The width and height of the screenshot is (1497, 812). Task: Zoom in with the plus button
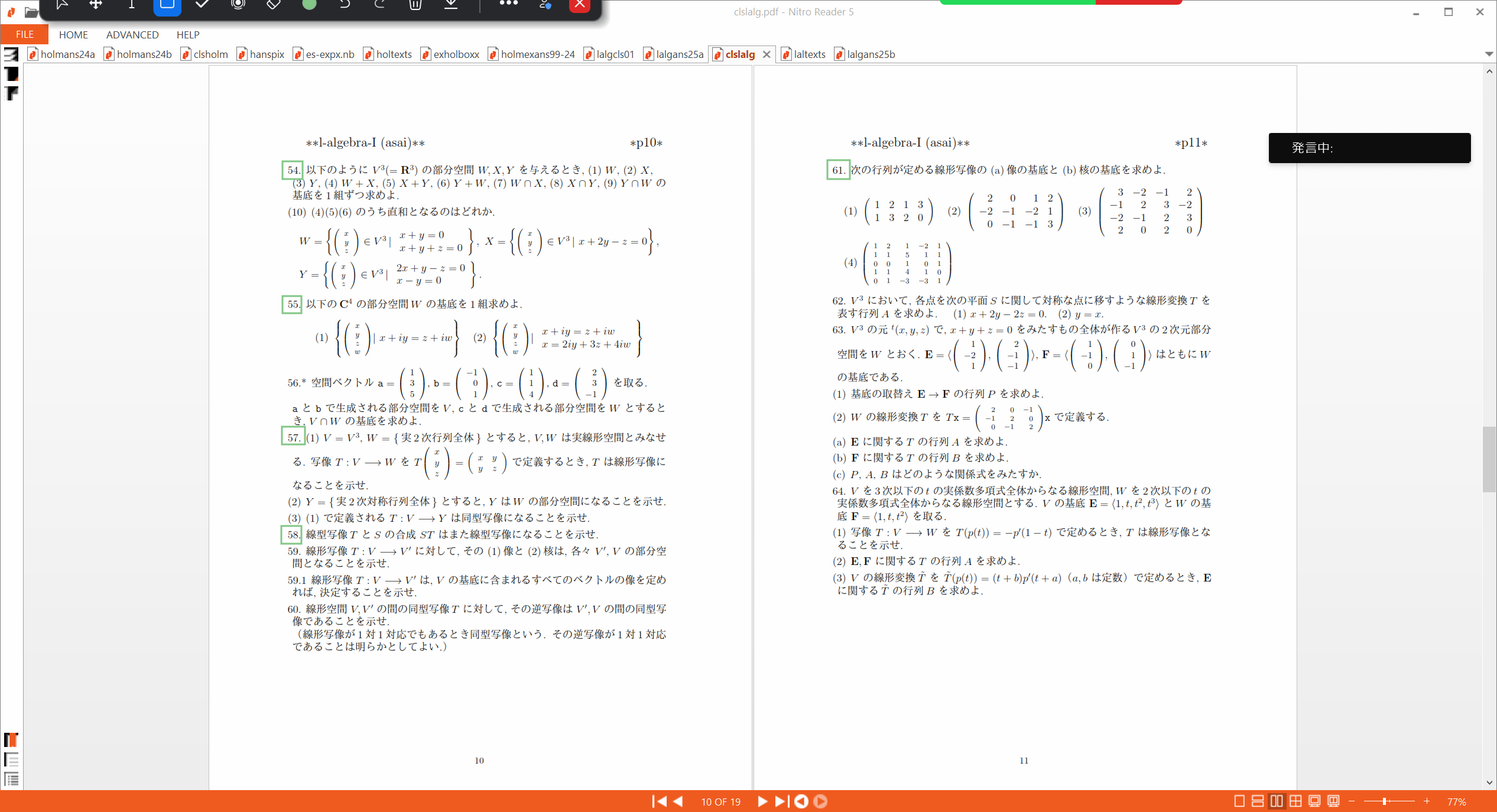(1427, 801)
